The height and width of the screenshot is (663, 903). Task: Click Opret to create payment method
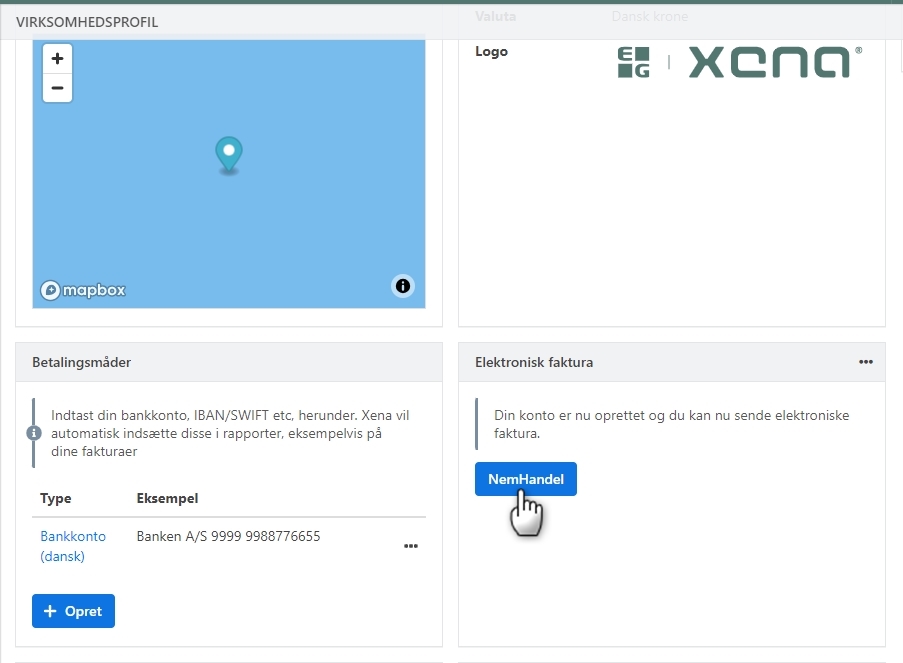point(73,611)
